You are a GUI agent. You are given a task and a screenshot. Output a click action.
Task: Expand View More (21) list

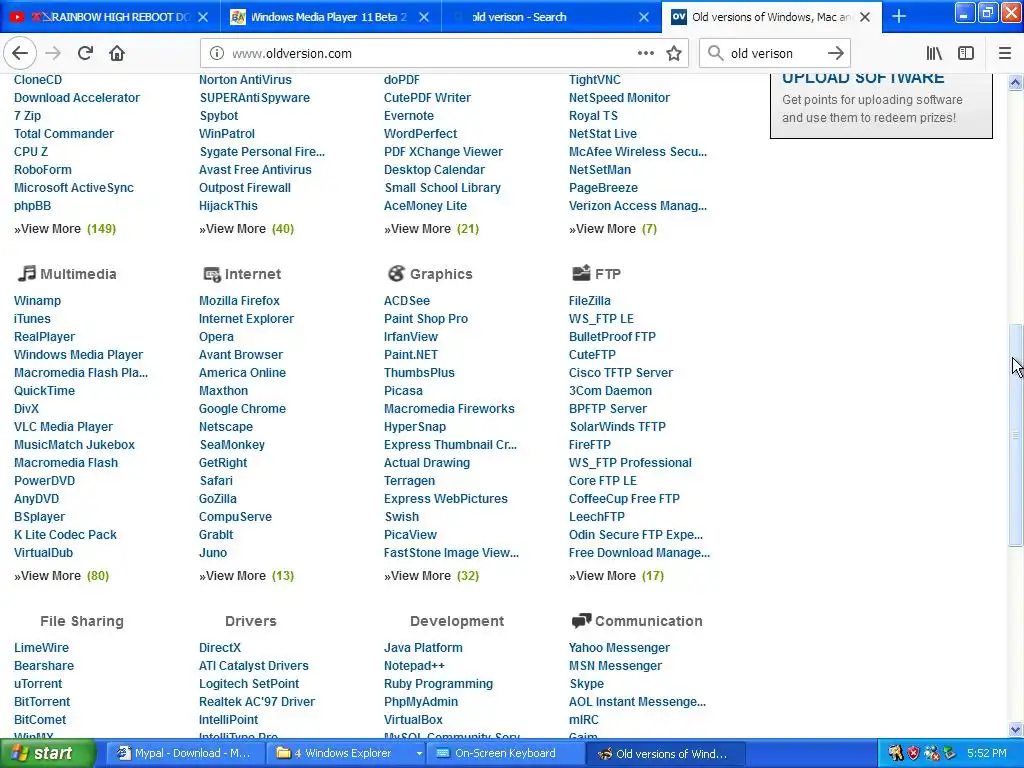pyautogui.click(x=431, y=229)
